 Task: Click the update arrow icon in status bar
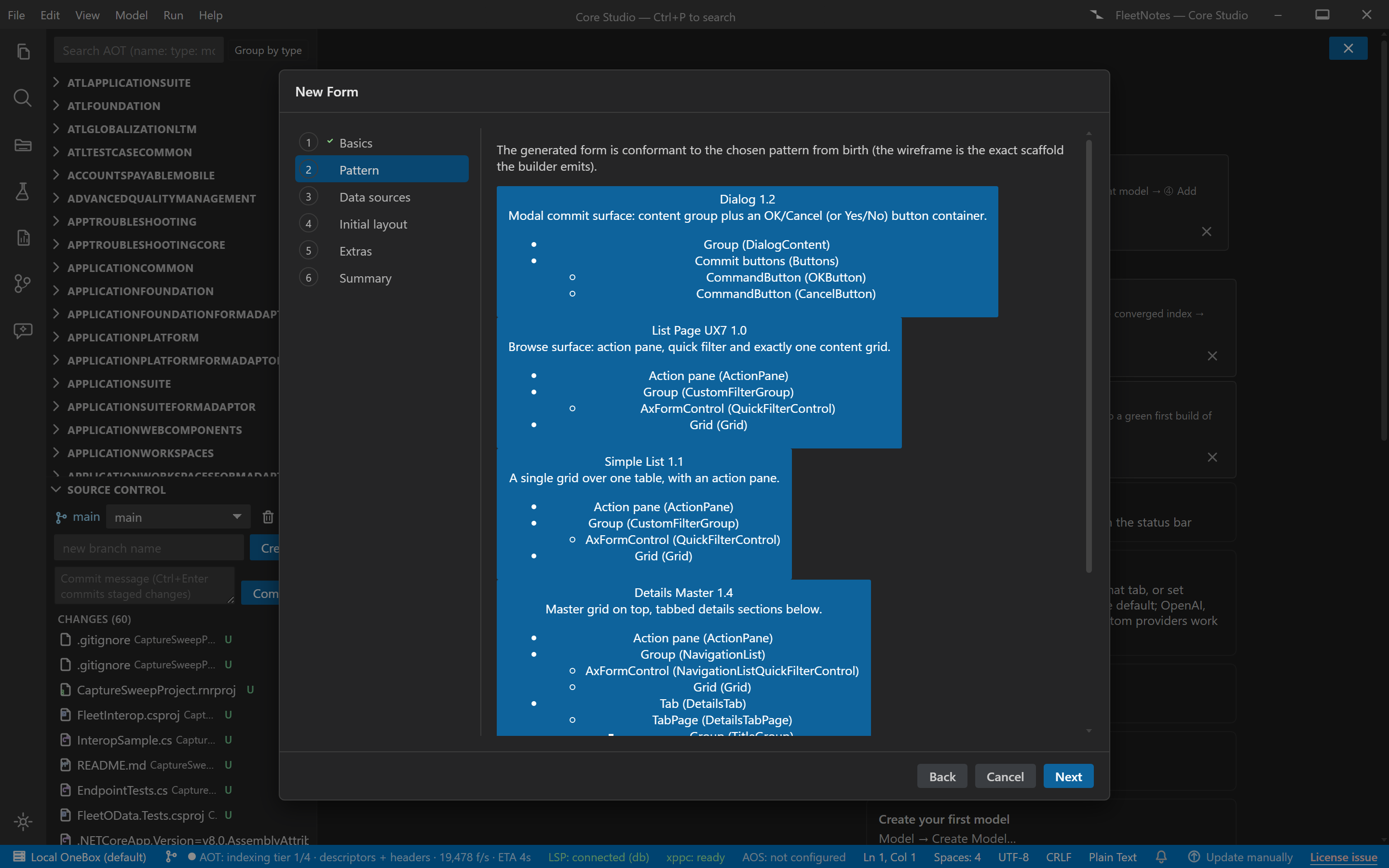tap(1194, 856)
